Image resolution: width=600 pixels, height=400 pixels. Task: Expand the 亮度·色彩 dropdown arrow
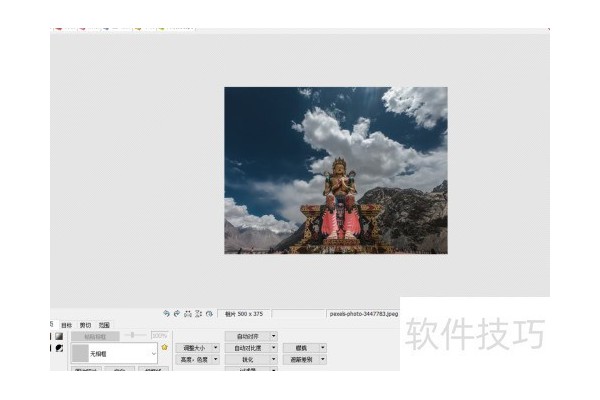click(216, 359)
